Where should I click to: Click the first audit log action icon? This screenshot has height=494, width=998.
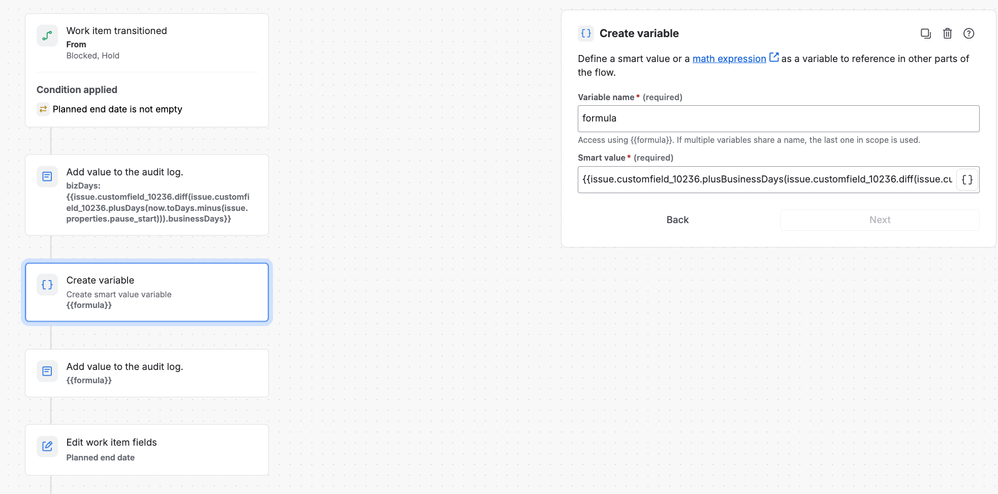[x=47, y=176]
